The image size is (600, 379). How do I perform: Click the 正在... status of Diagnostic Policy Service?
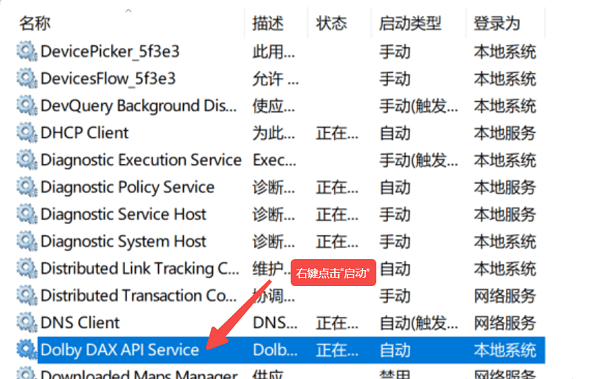click(x=337, y=188)
